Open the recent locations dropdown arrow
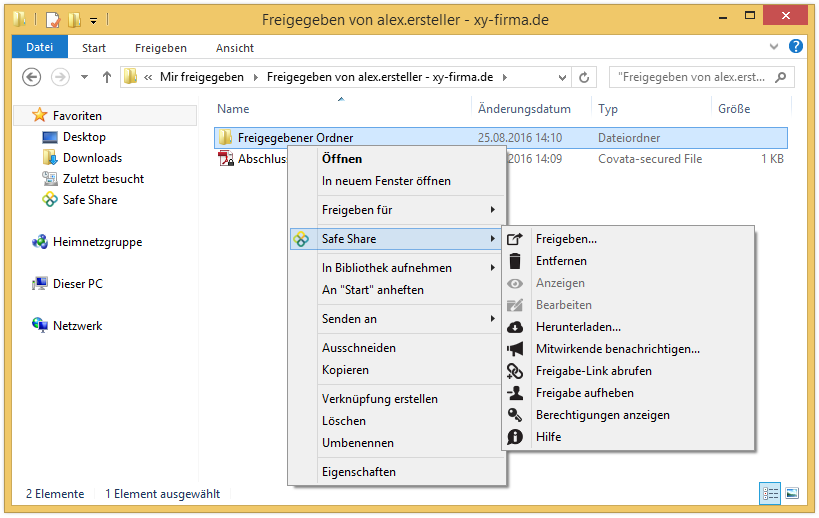The width and height of the screenshot is (819, 518). 84,77
